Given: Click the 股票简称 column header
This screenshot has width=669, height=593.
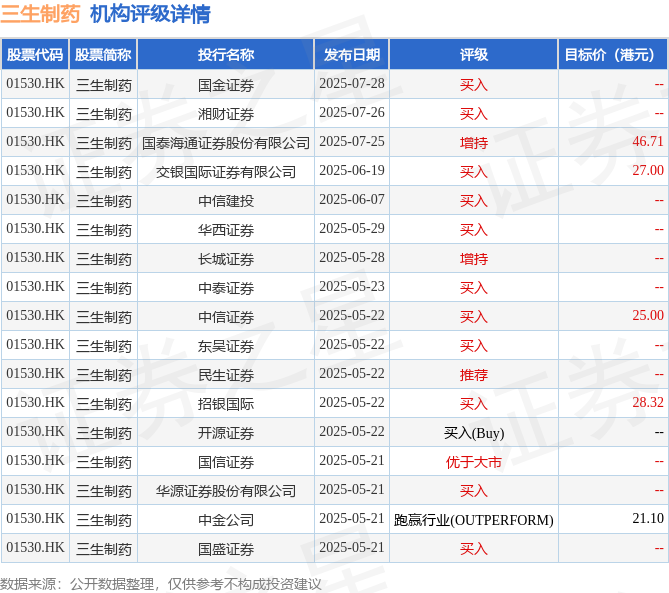Looking at the screenshot, I should click(103, 54).
